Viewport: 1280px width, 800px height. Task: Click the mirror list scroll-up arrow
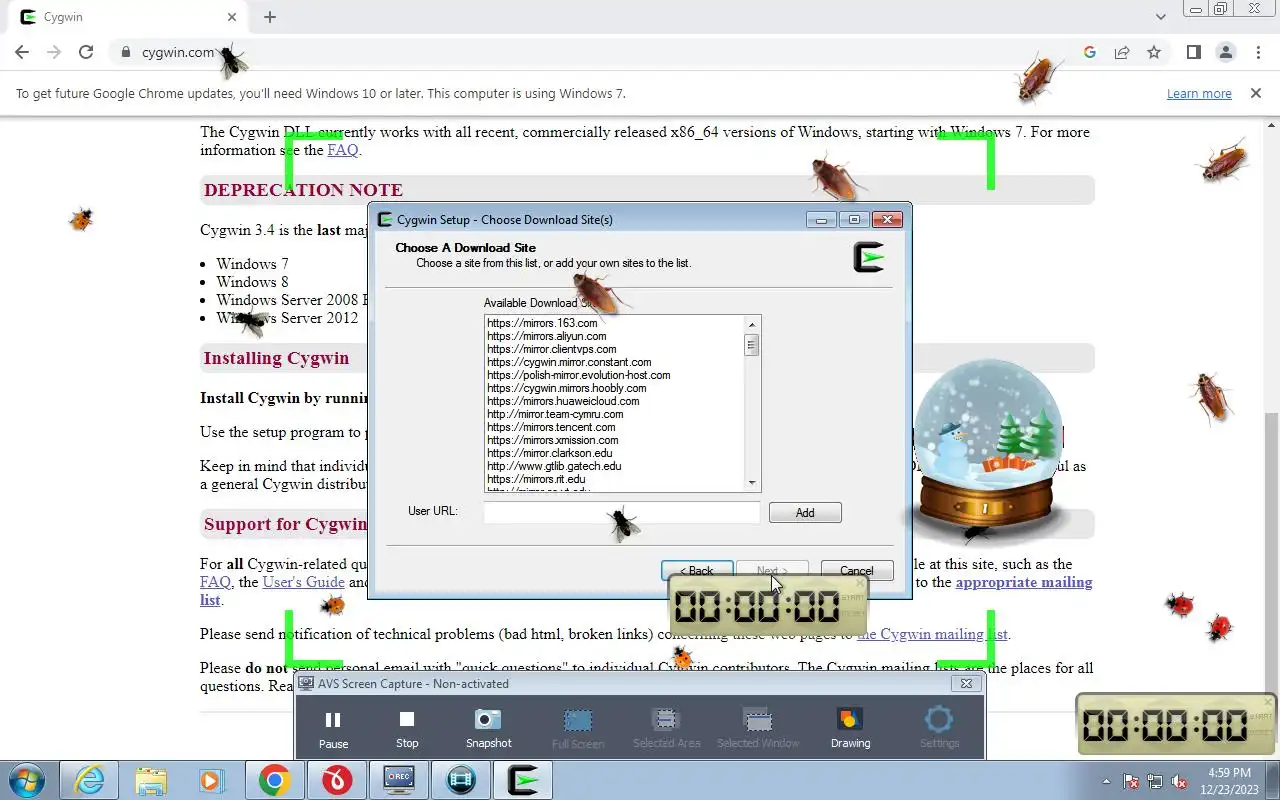752,324
